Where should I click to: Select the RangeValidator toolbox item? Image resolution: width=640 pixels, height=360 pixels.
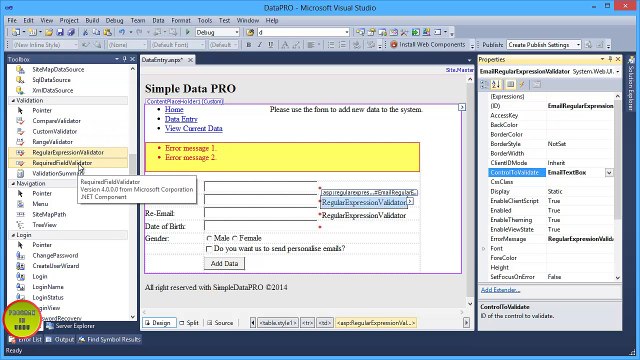tap(52, 142)
